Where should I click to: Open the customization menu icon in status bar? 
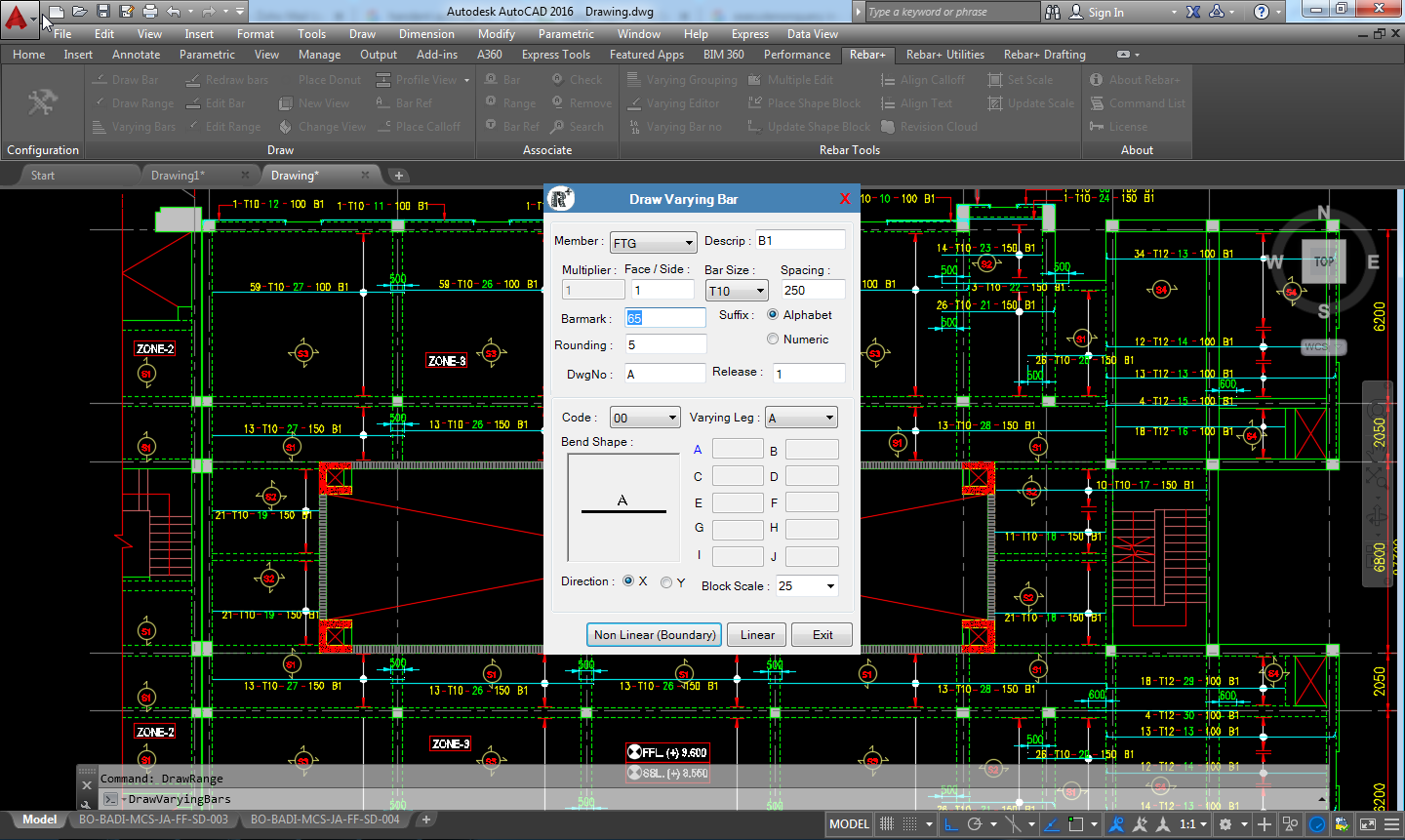pos(1392,824)
